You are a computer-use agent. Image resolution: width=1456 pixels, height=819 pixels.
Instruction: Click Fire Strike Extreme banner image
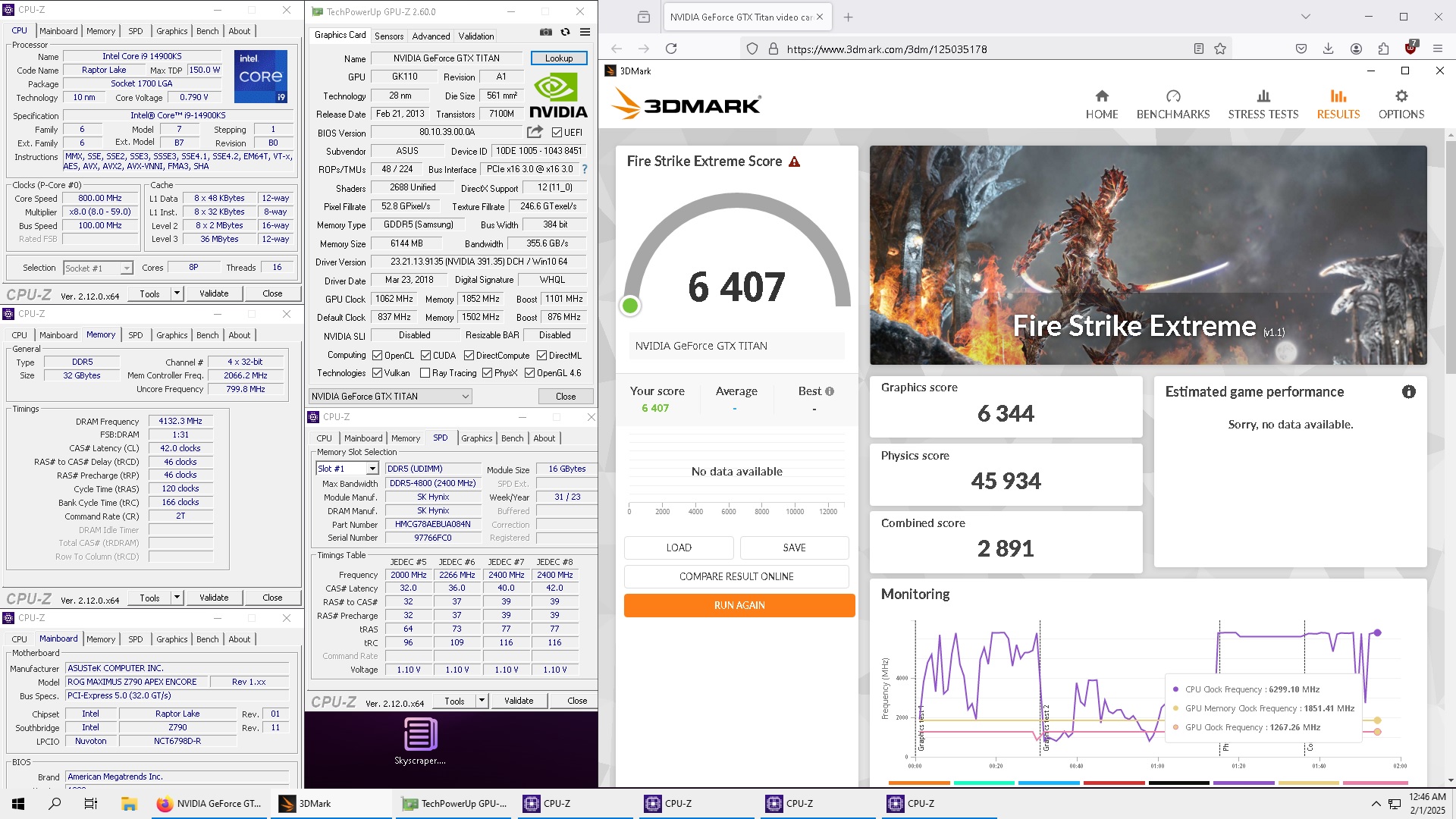tap(1148, 255)
